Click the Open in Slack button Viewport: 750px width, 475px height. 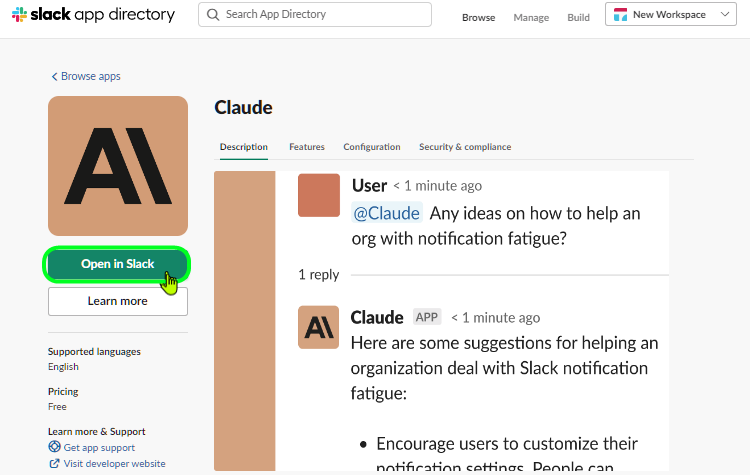click(x=118, y=264)
